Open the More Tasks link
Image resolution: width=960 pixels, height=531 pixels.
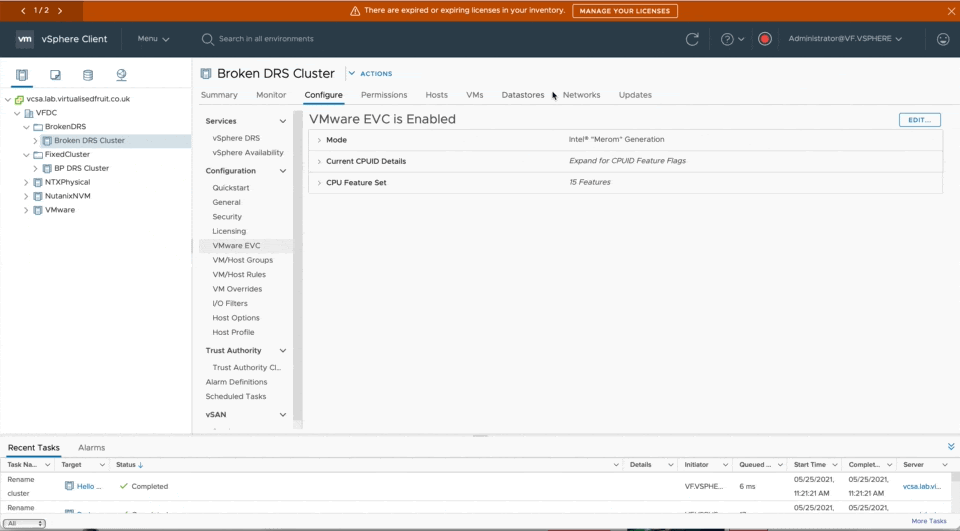tap(929, 521)
